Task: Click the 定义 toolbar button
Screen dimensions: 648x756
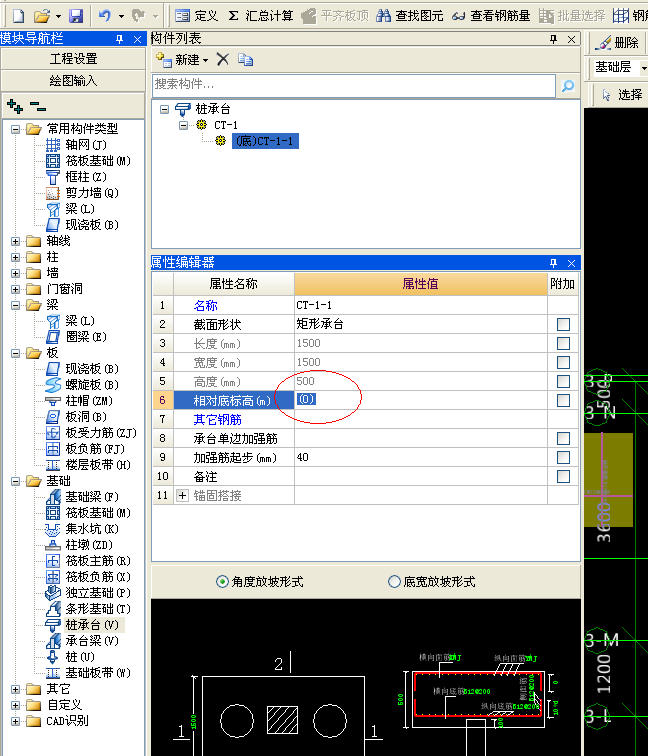Action: click(196, 16)
